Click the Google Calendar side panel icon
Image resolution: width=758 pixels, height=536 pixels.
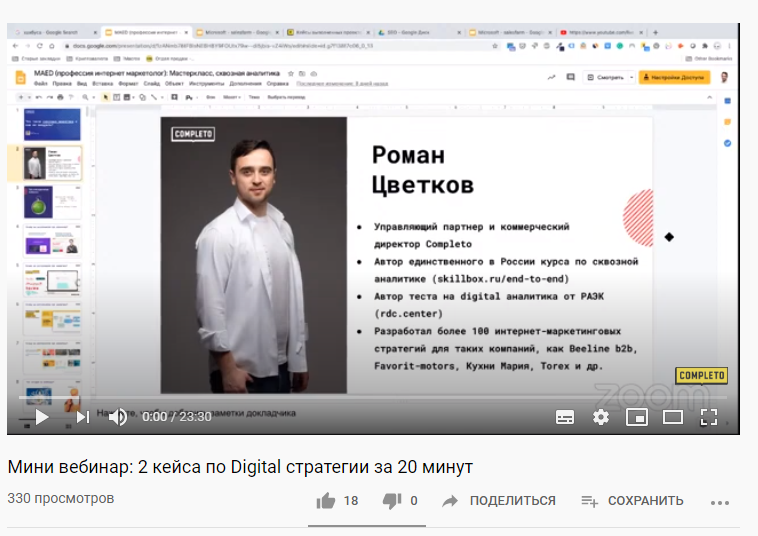pos(728,101)
